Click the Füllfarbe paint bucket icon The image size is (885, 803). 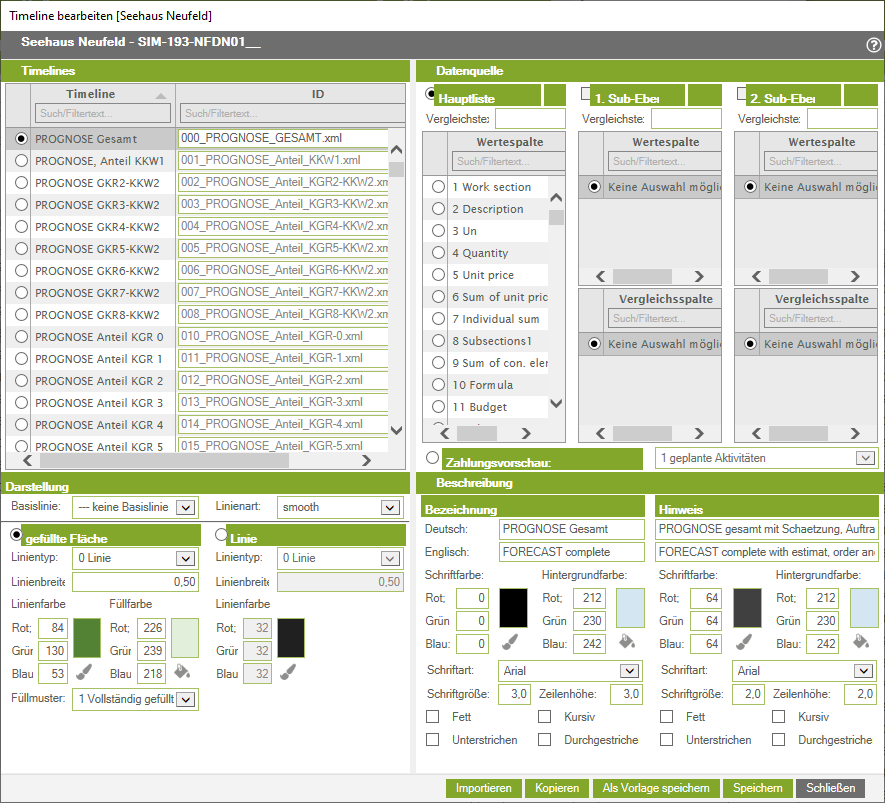pos(183,672)
